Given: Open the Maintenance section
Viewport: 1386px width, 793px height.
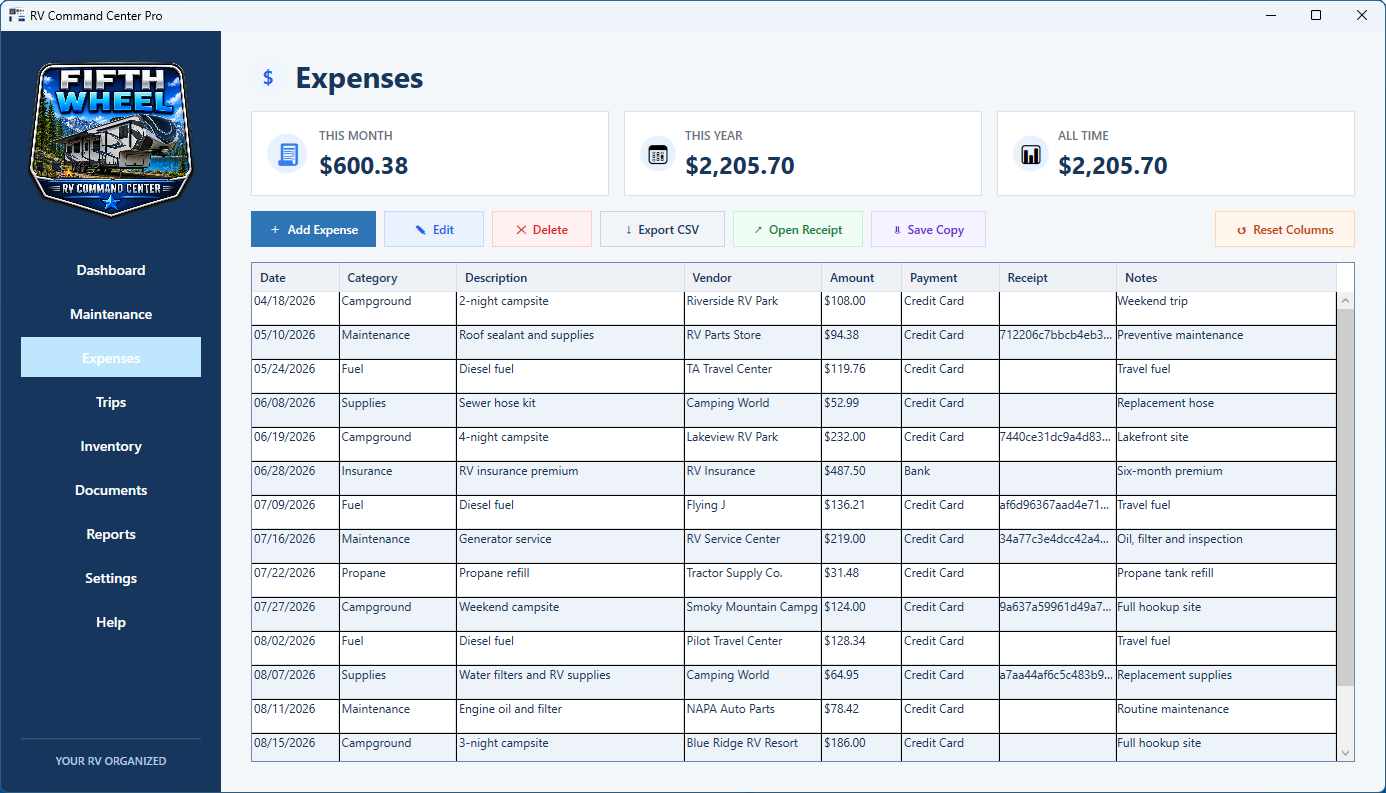Looking at the screenshot, I should [111, 314].
